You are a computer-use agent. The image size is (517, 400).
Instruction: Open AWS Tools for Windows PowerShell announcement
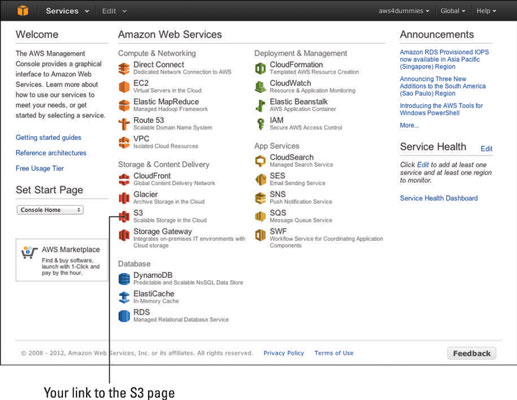(x=441, y=109)
